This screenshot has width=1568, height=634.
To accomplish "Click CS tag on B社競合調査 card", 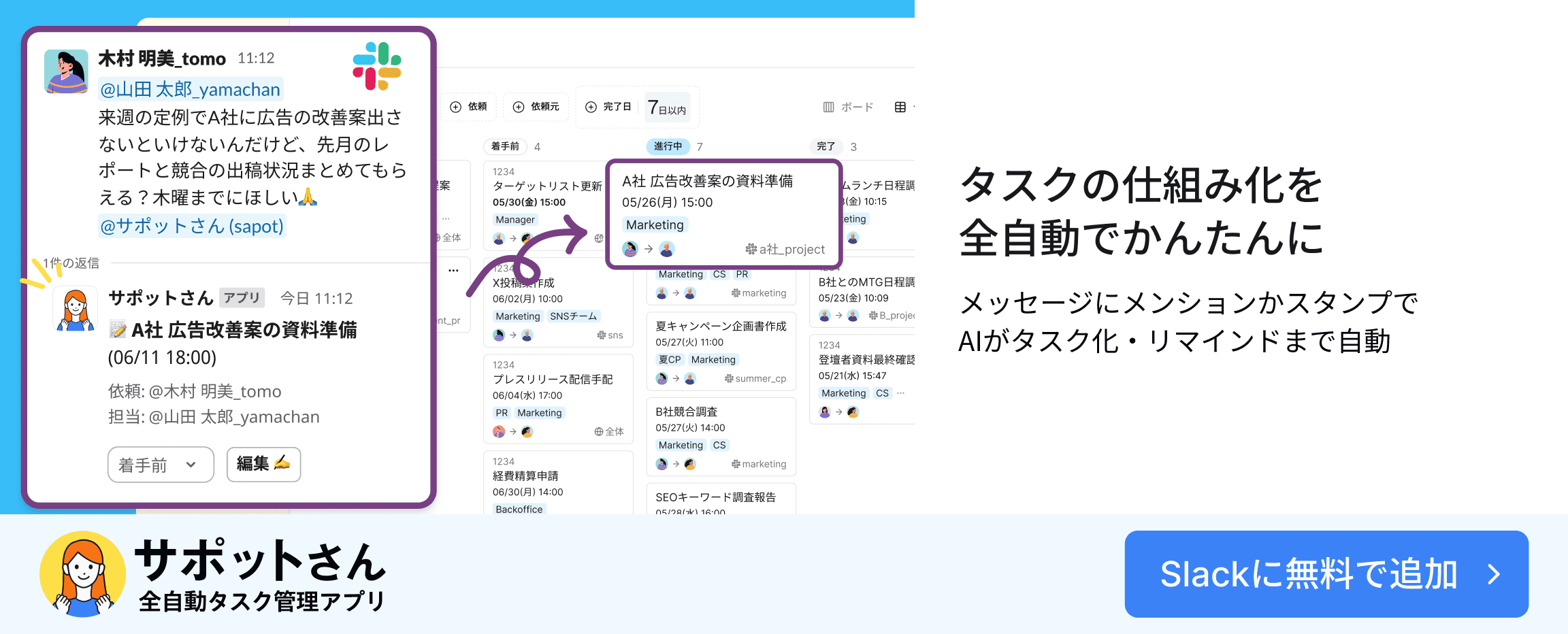I will coord(719,445).
